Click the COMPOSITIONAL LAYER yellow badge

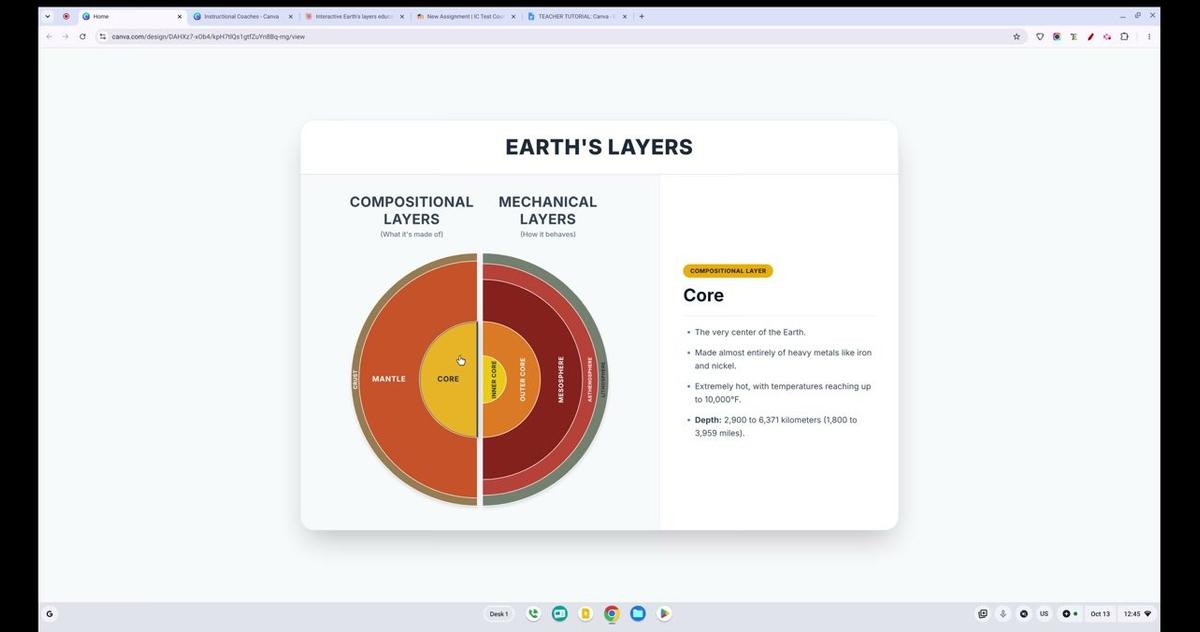point(728,271)
